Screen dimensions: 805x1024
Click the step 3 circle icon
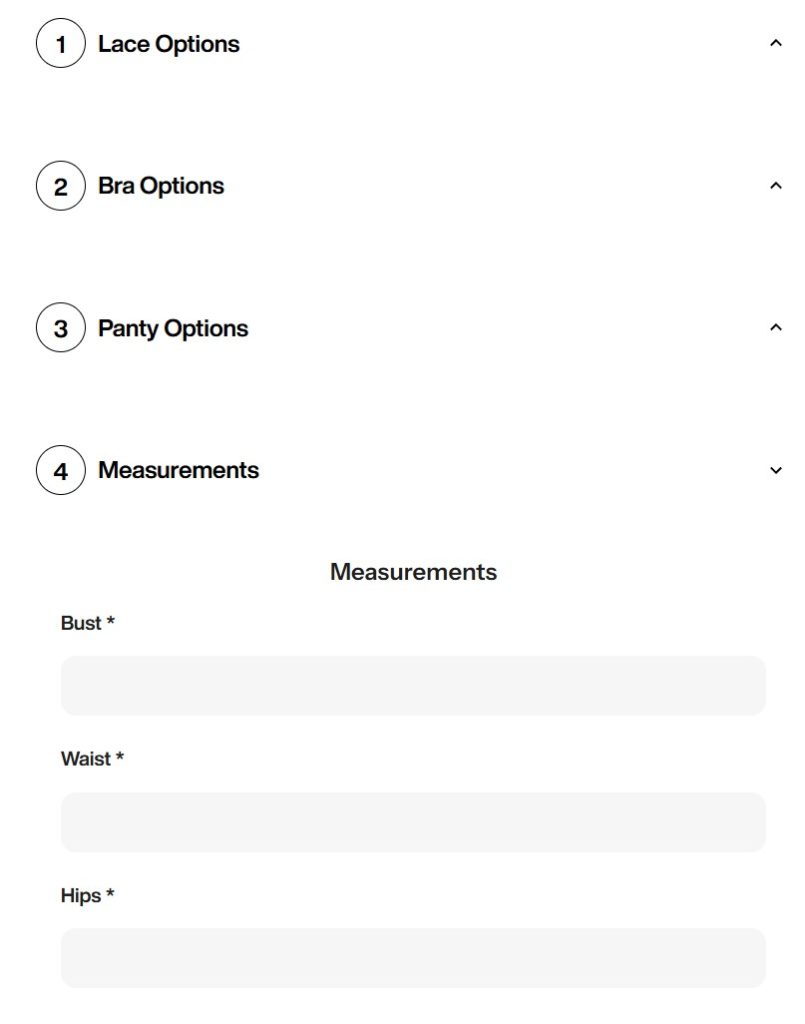tap(61, 328)
